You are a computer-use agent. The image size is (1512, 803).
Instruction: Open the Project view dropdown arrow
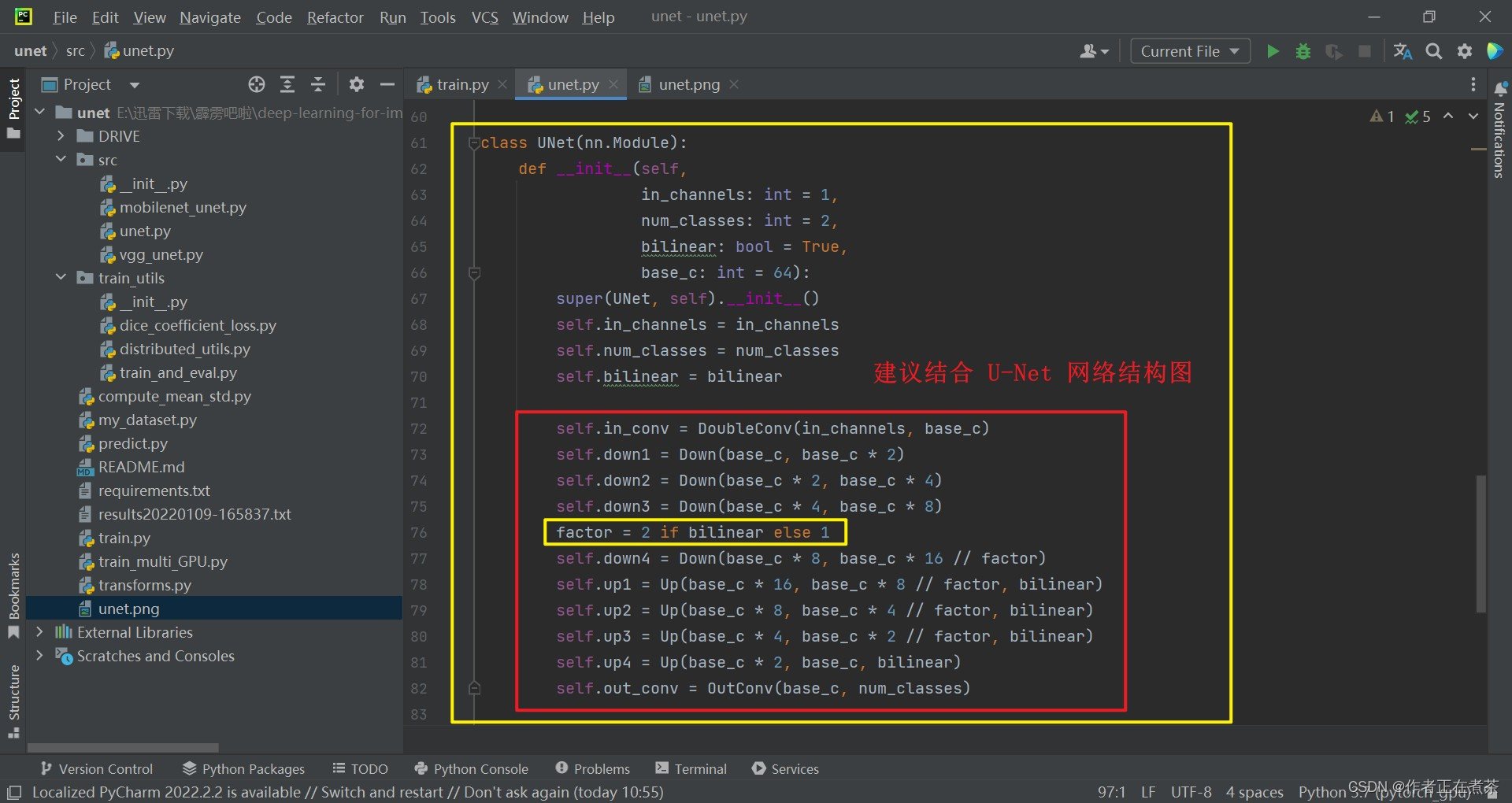pyautogui.click(x=135, y=85)
